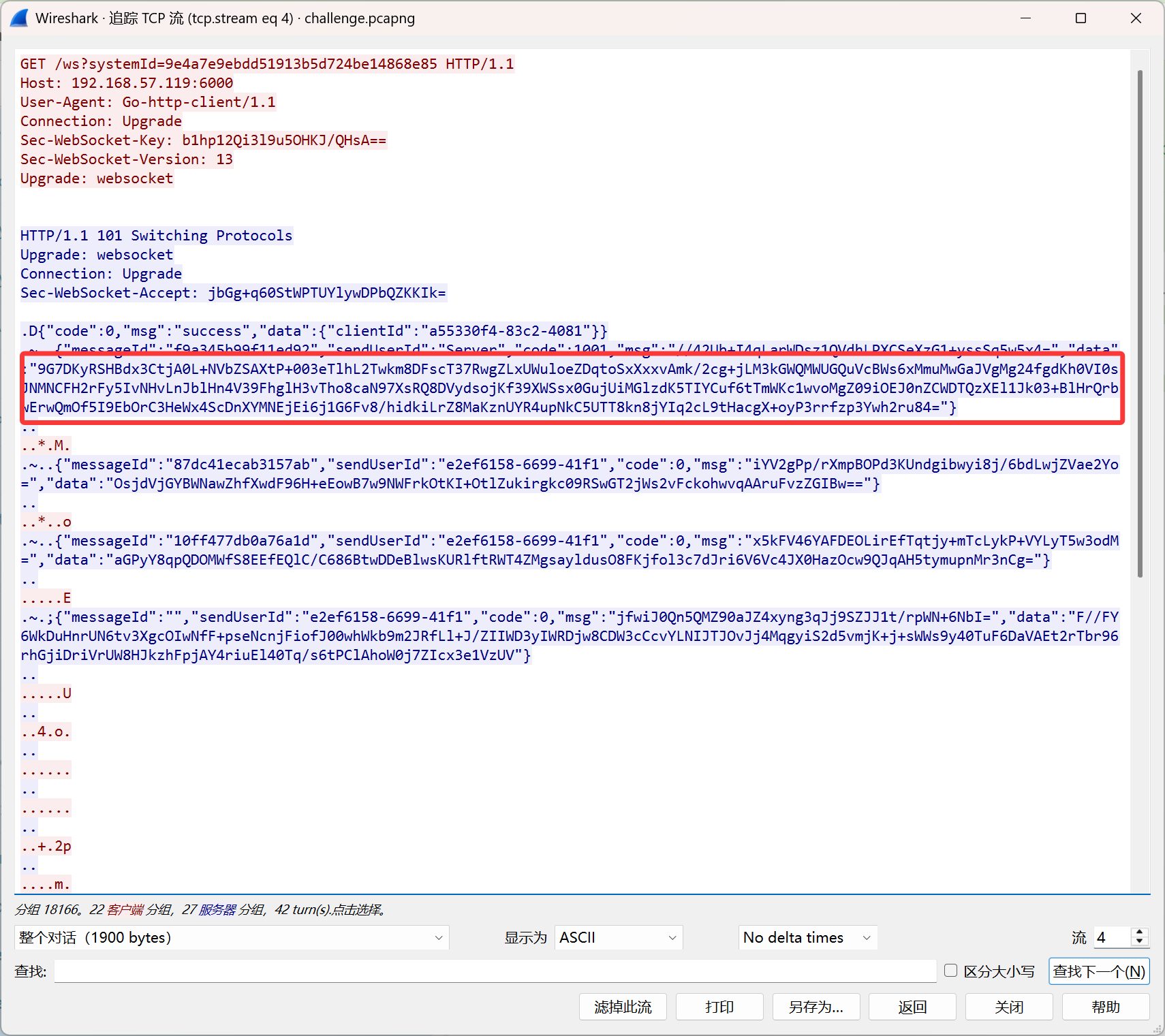The width and height of the screenshot is (1165, 1036).
Task: Focus the 流 stream number field
Action: 1112,937
